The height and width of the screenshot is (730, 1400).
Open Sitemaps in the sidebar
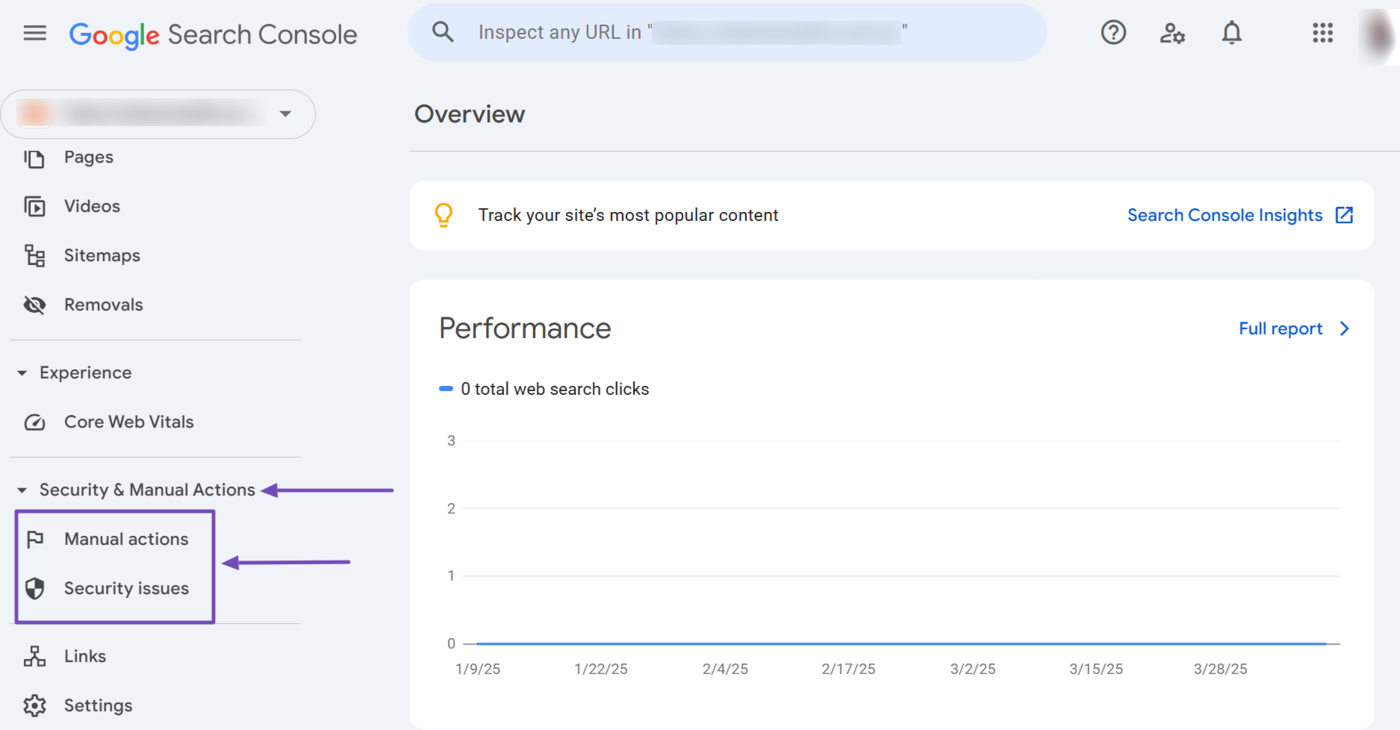(101, 256)
